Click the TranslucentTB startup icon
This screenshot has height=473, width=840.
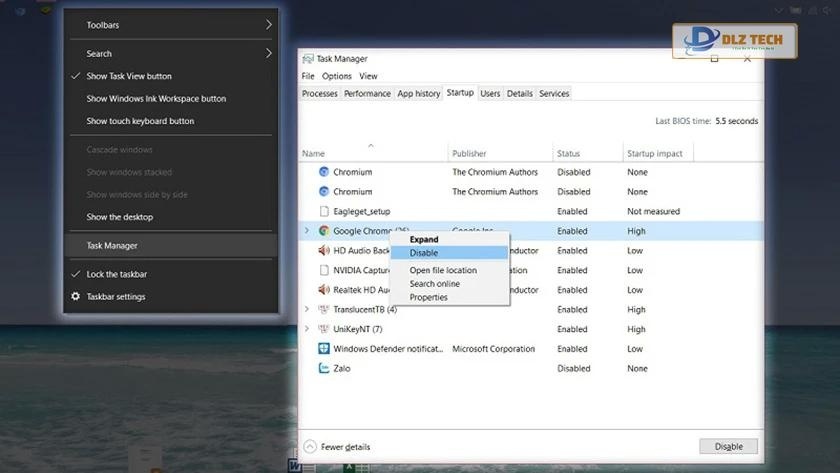coord(323,309)
